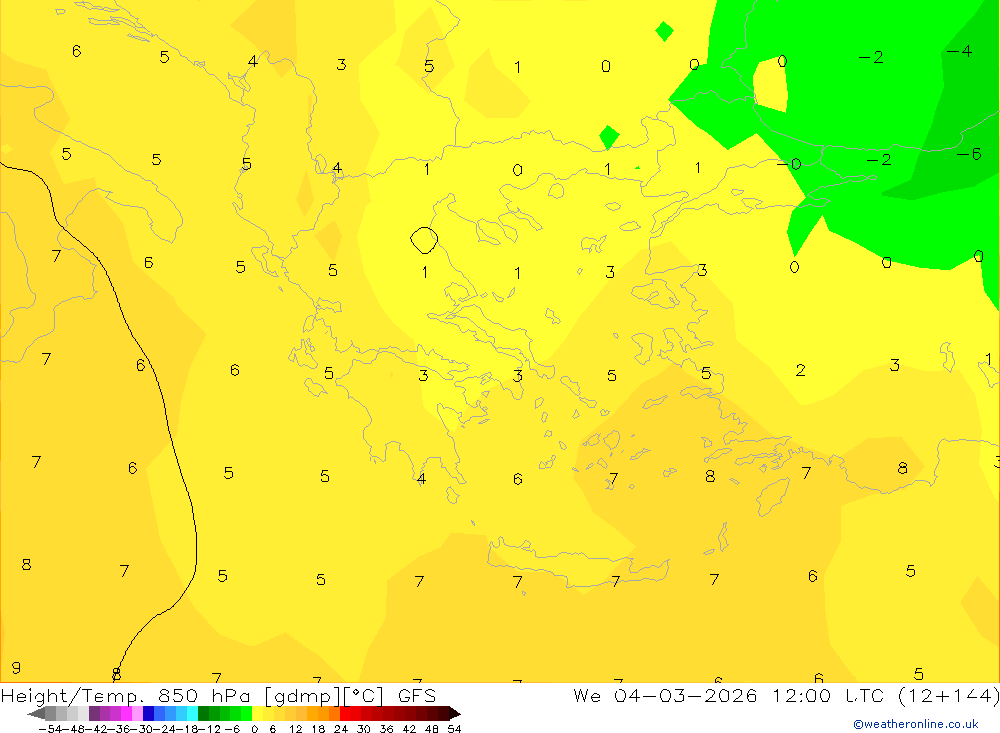The width and height of the screenshot is (1000, 733).
Task: Pick the dark green swatch at legend -12
Action: pos(203,713)
